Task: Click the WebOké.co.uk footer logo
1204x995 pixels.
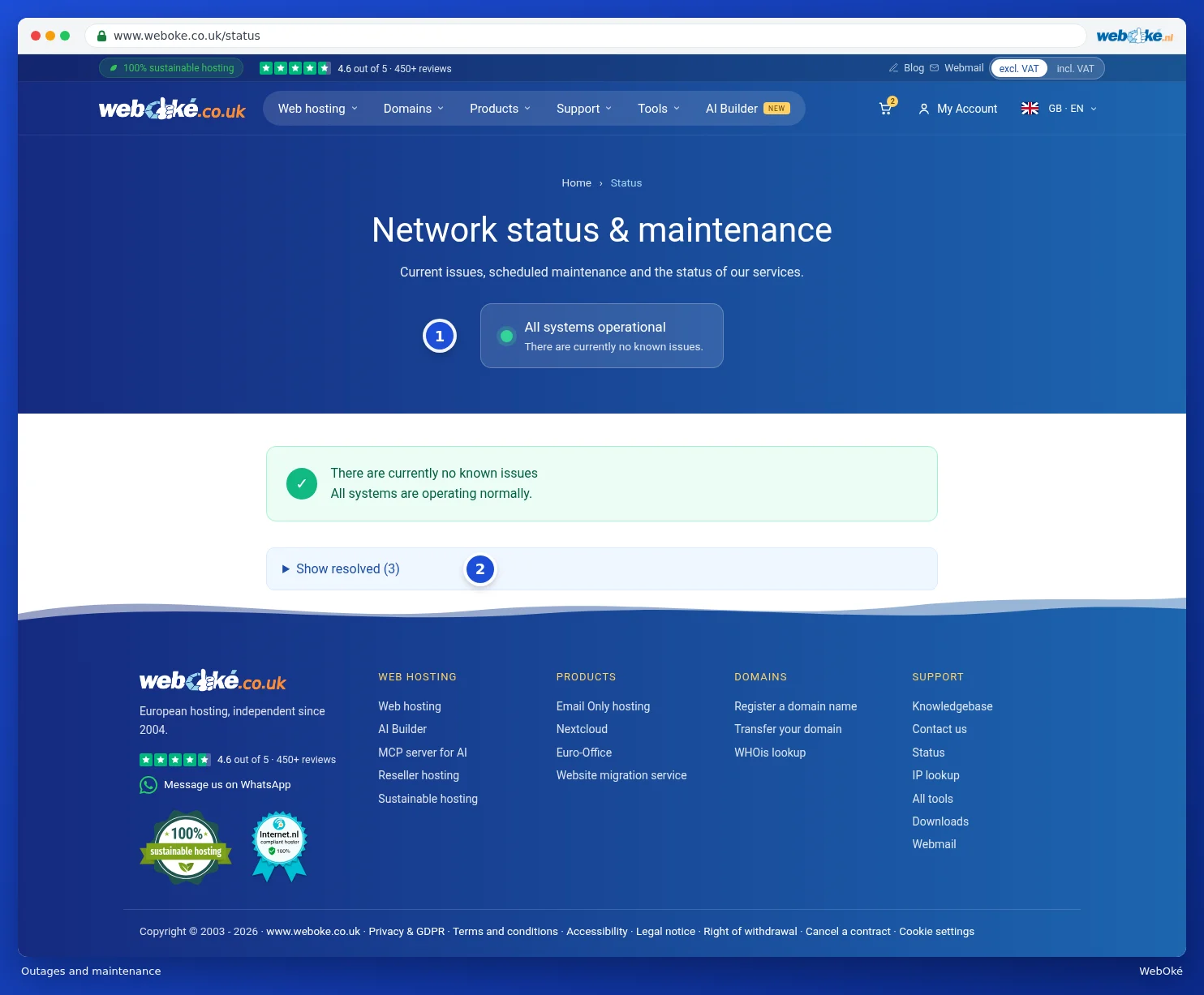Action: [213, 681]
